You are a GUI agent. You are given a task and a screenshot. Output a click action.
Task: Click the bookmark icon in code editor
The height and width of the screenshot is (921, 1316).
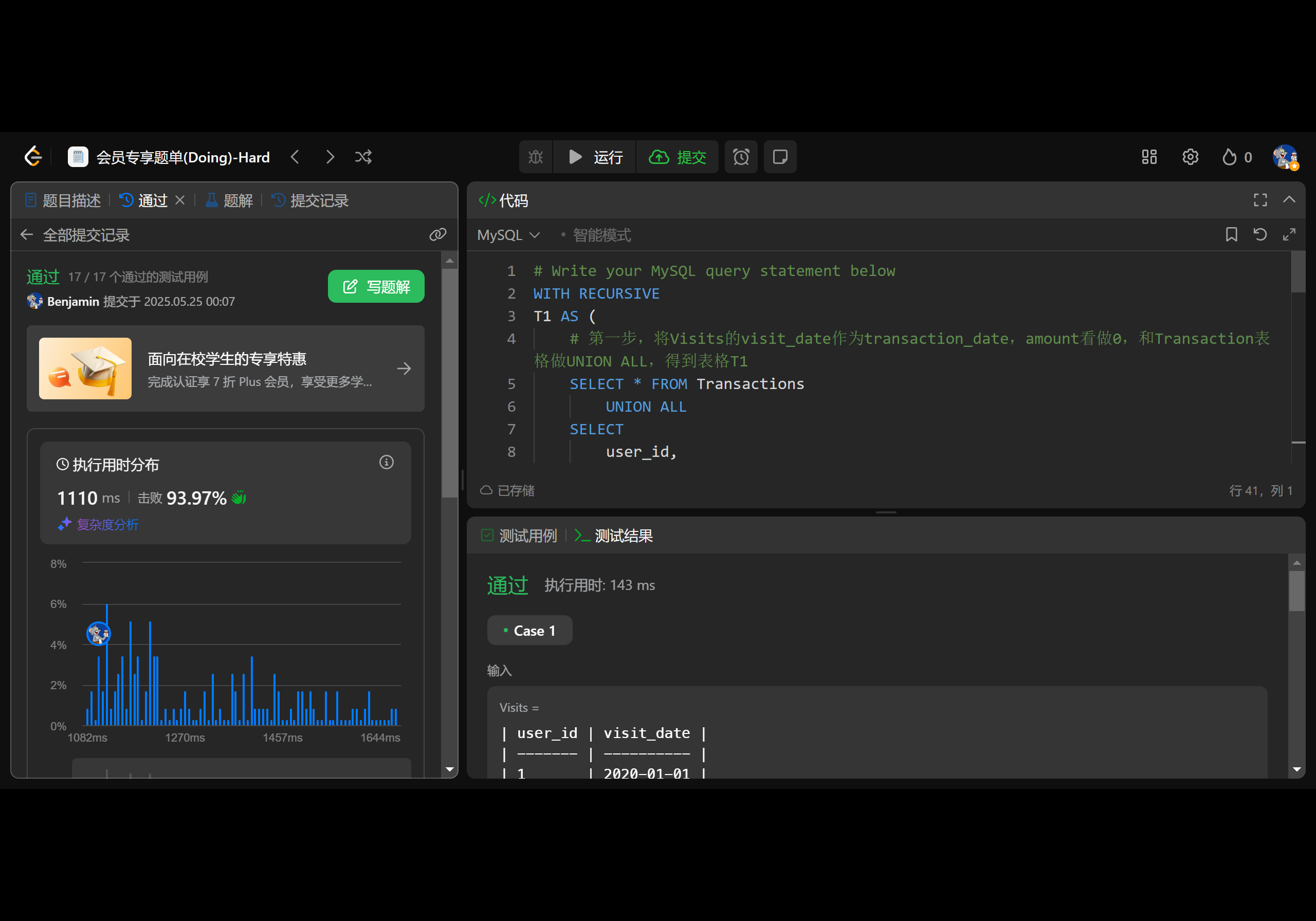tap(1231, 234)
